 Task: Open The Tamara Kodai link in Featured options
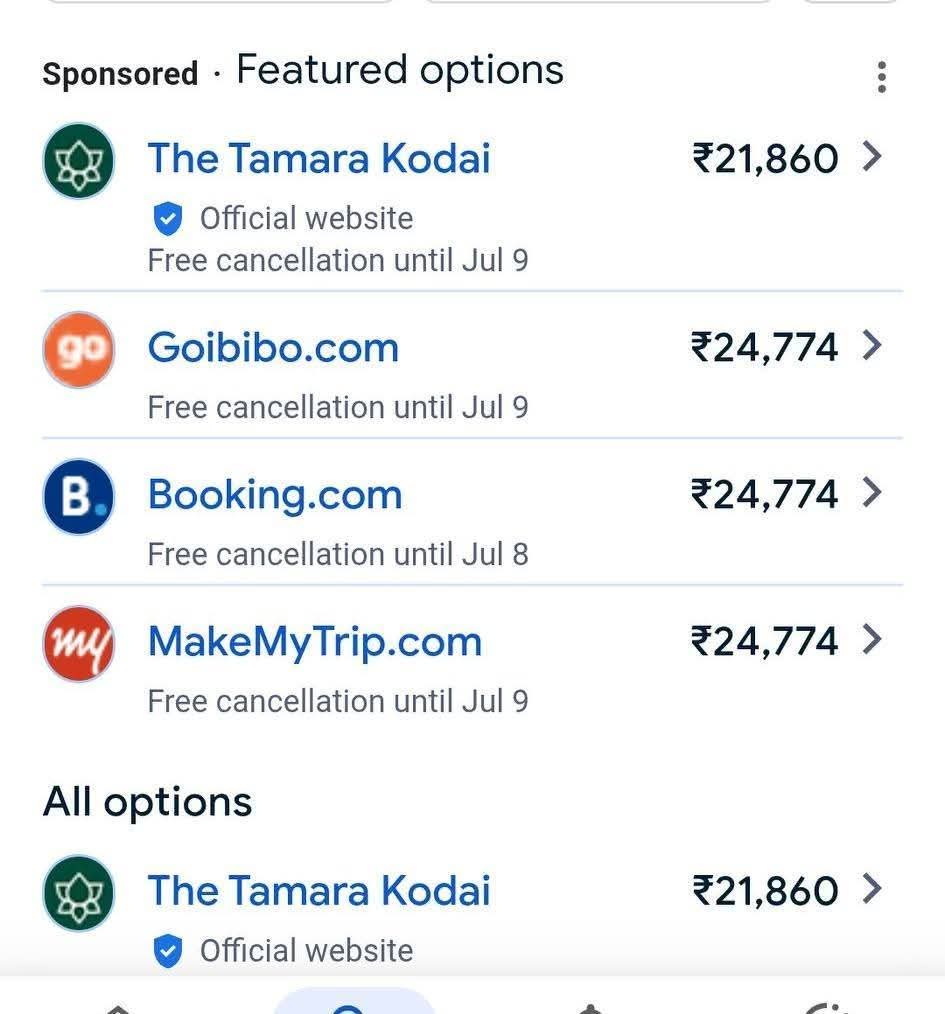(x=319, y=159)
